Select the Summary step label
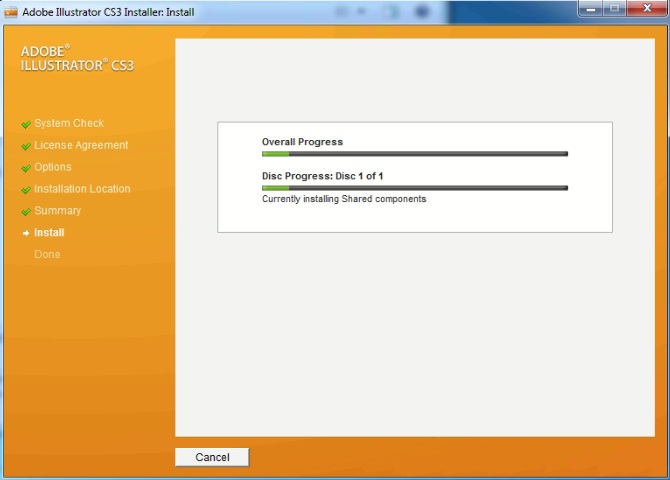 click(x=57, y=210)
